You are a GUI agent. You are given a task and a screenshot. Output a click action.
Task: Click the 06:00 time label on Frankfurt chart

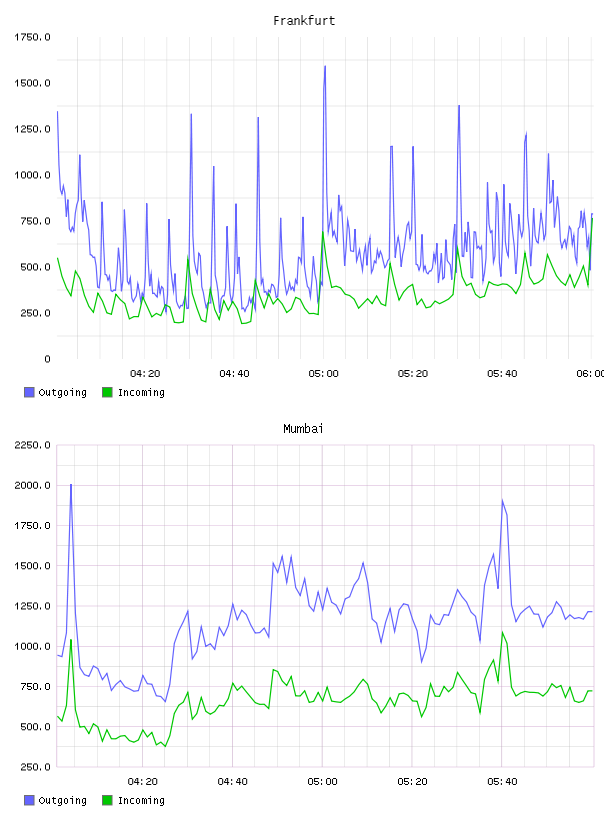(590, 373)
